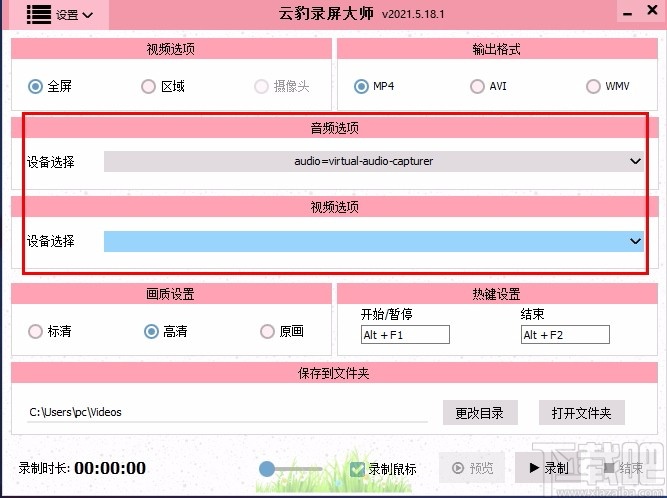Open the hamburger list menu icon
The width and height of the screenshot is (667, 498).
click(39, 15)
